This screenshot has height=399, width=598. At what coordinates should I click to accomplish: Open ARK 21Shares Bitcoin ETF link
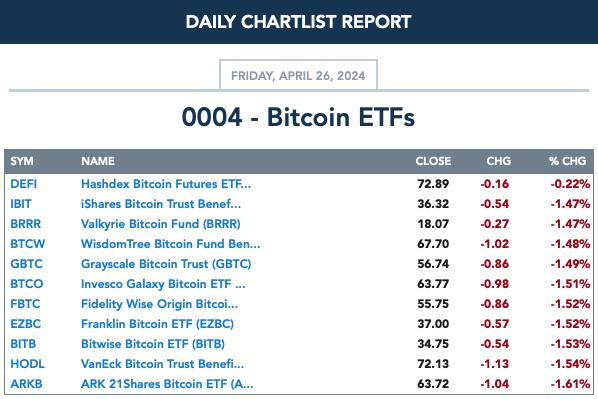click(167, 384)
